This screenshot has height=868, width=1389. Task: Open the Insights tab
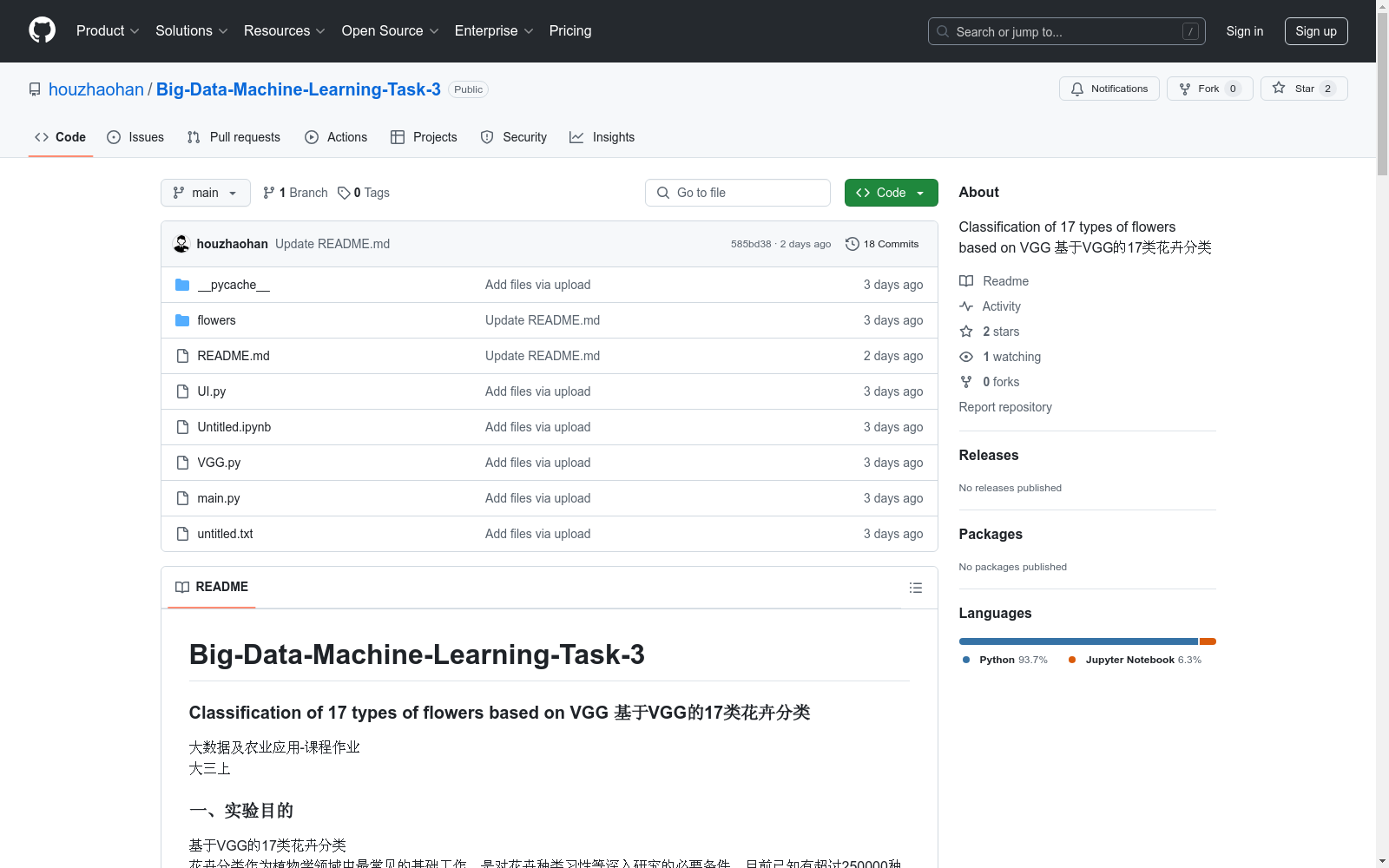pyautogui.click(x=602, y=137)
